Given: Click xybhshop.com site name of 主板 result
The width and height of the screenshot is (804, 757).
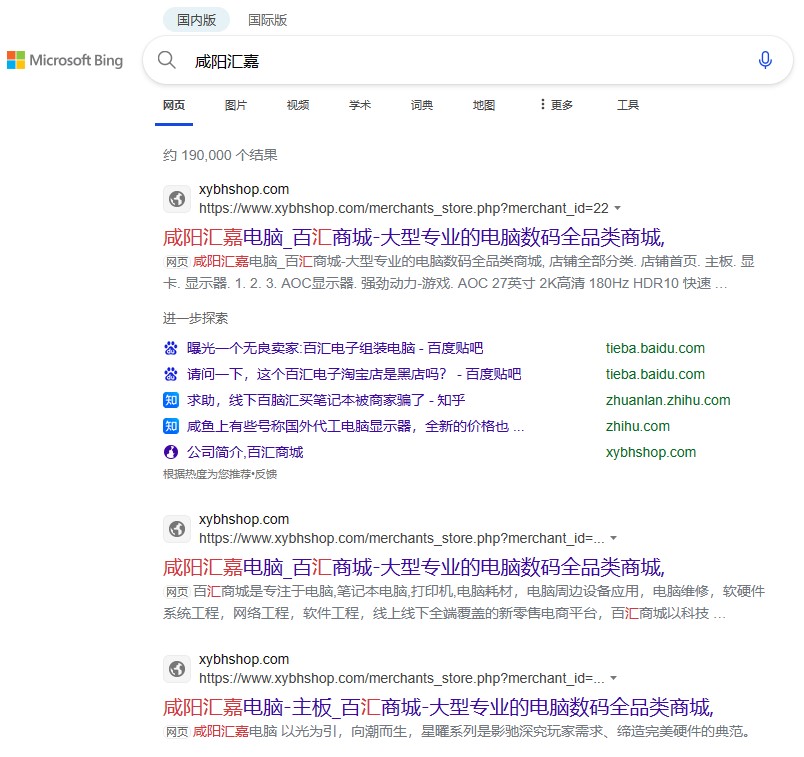Looking at the screenshot, I should 244,659.
